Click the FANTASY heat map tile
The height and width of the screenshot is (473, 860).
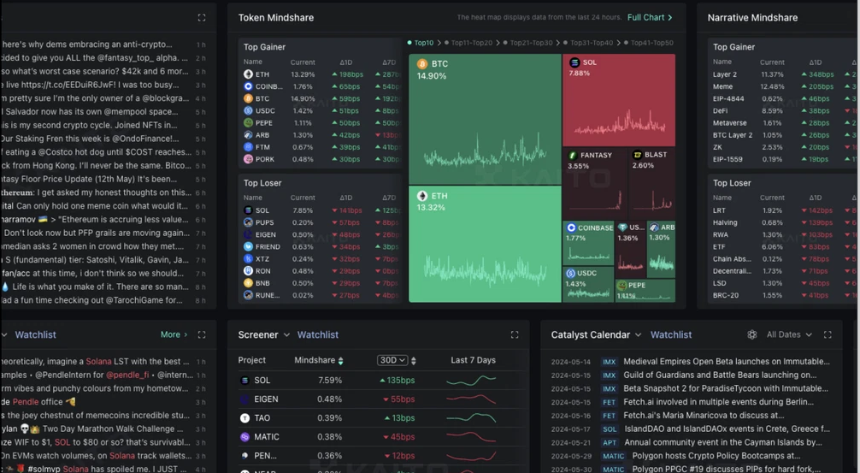pyautogui.click(x=595, y=183)
